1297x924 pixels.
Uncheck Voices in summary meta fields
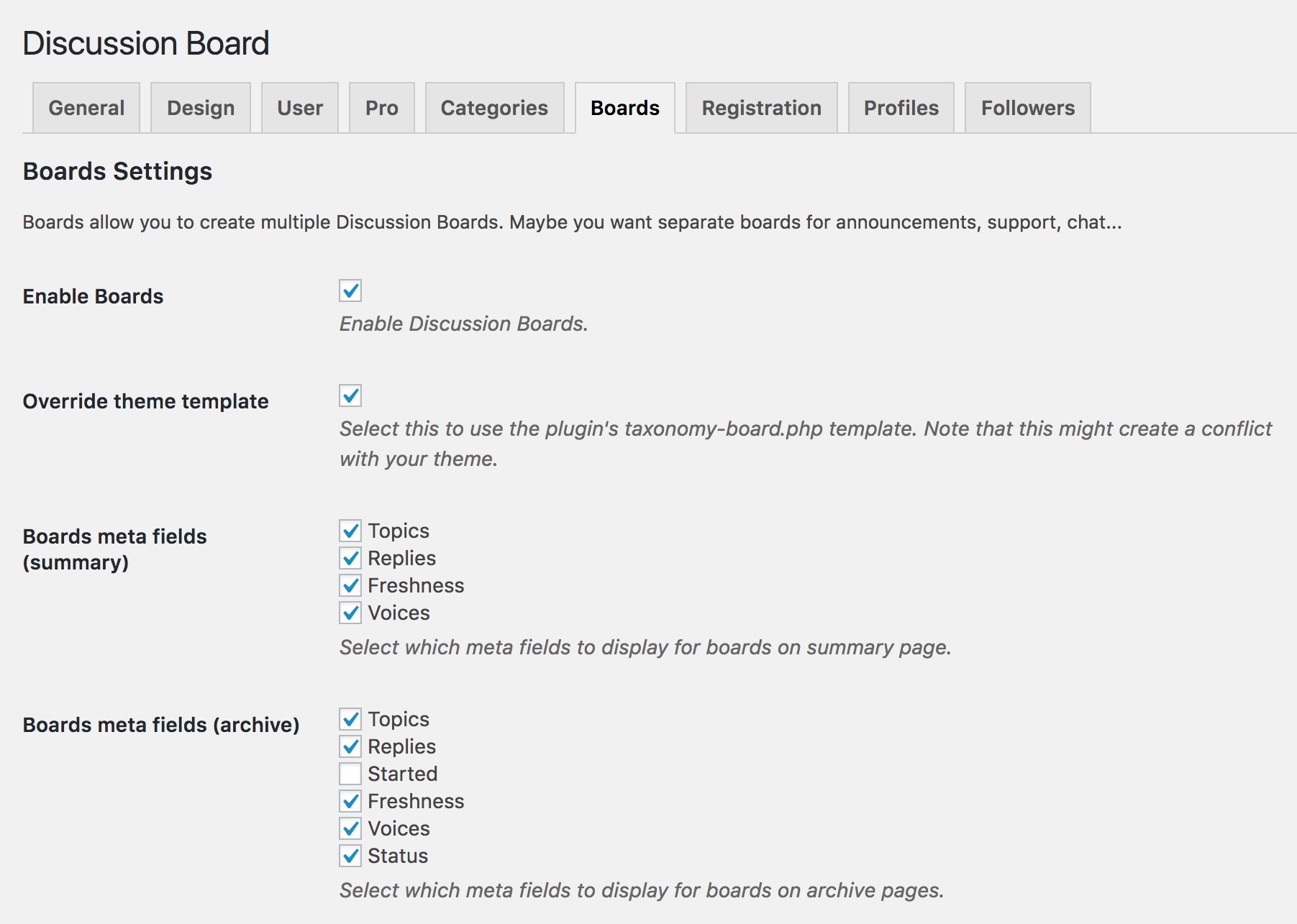coord(350,613)
